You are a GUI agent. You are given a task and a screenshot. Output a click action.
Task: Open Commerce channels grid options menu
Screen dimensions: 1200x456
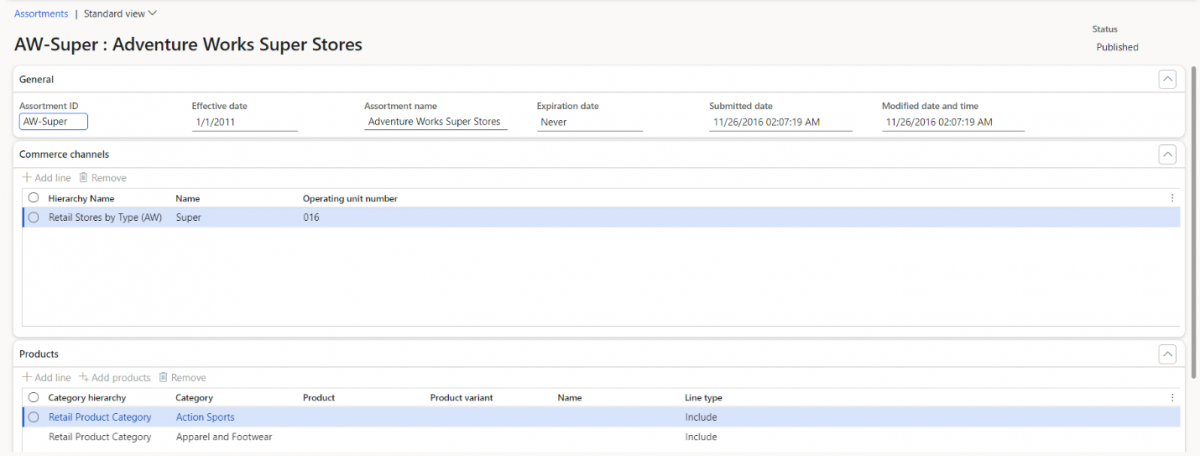1172,198
